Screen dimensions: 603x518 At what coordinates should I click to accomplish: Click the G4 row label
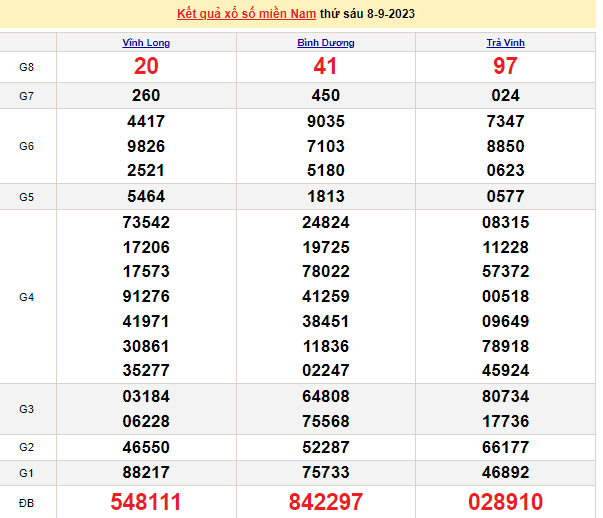click(x=27, y=297)
